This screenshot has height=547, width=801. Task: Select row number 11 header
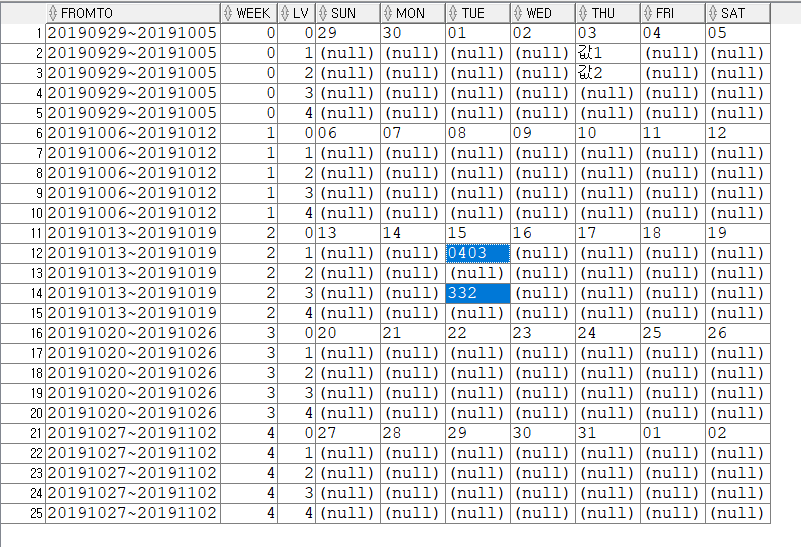(23, 233)
